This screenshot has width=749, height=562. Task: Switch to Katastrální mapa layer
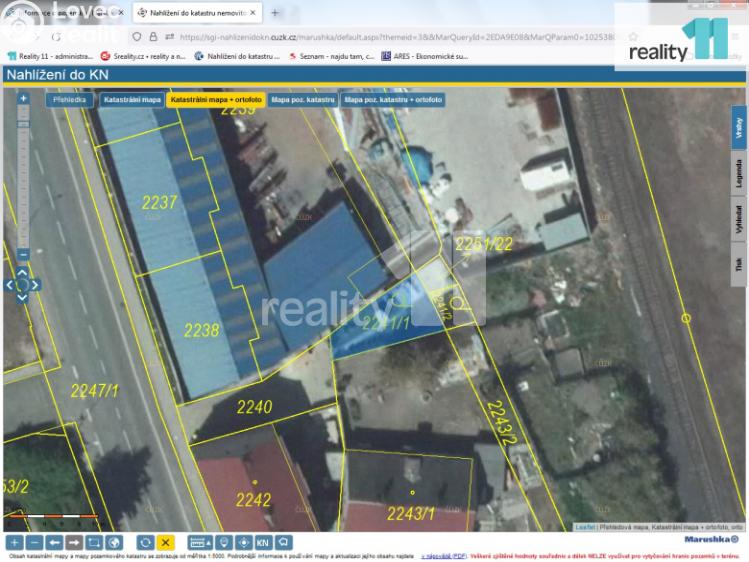pos(131,100)
